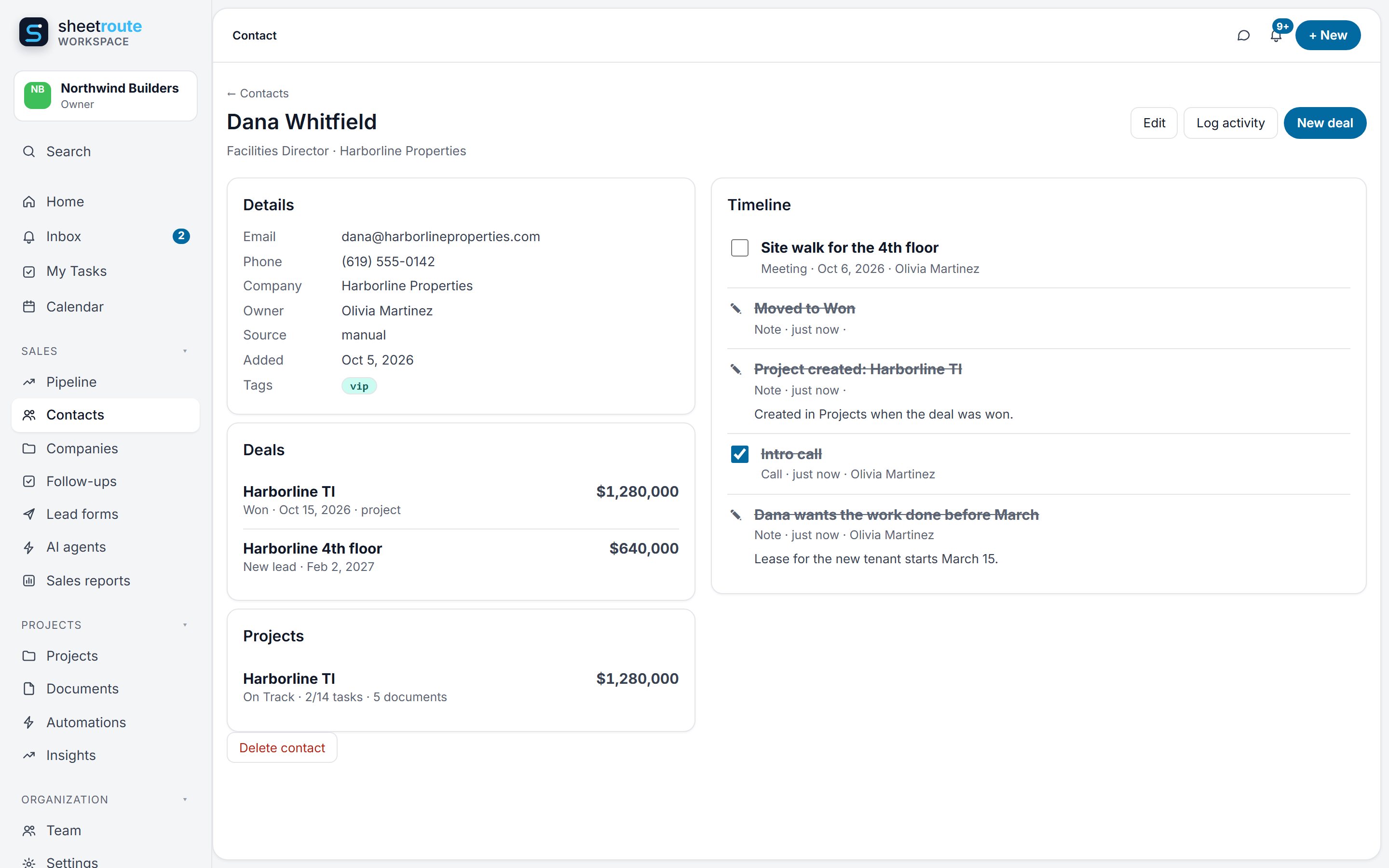Open Home in the sidebar
This screenshot has width=1389, height=868.
106,202
